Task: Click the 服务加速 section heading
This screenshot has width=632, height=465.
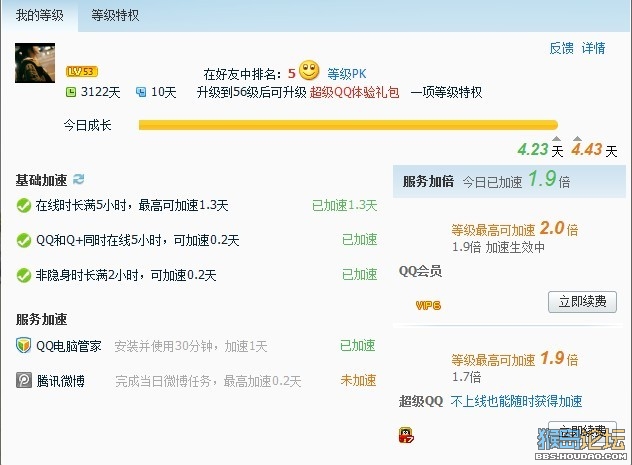Action: point(41,320)
